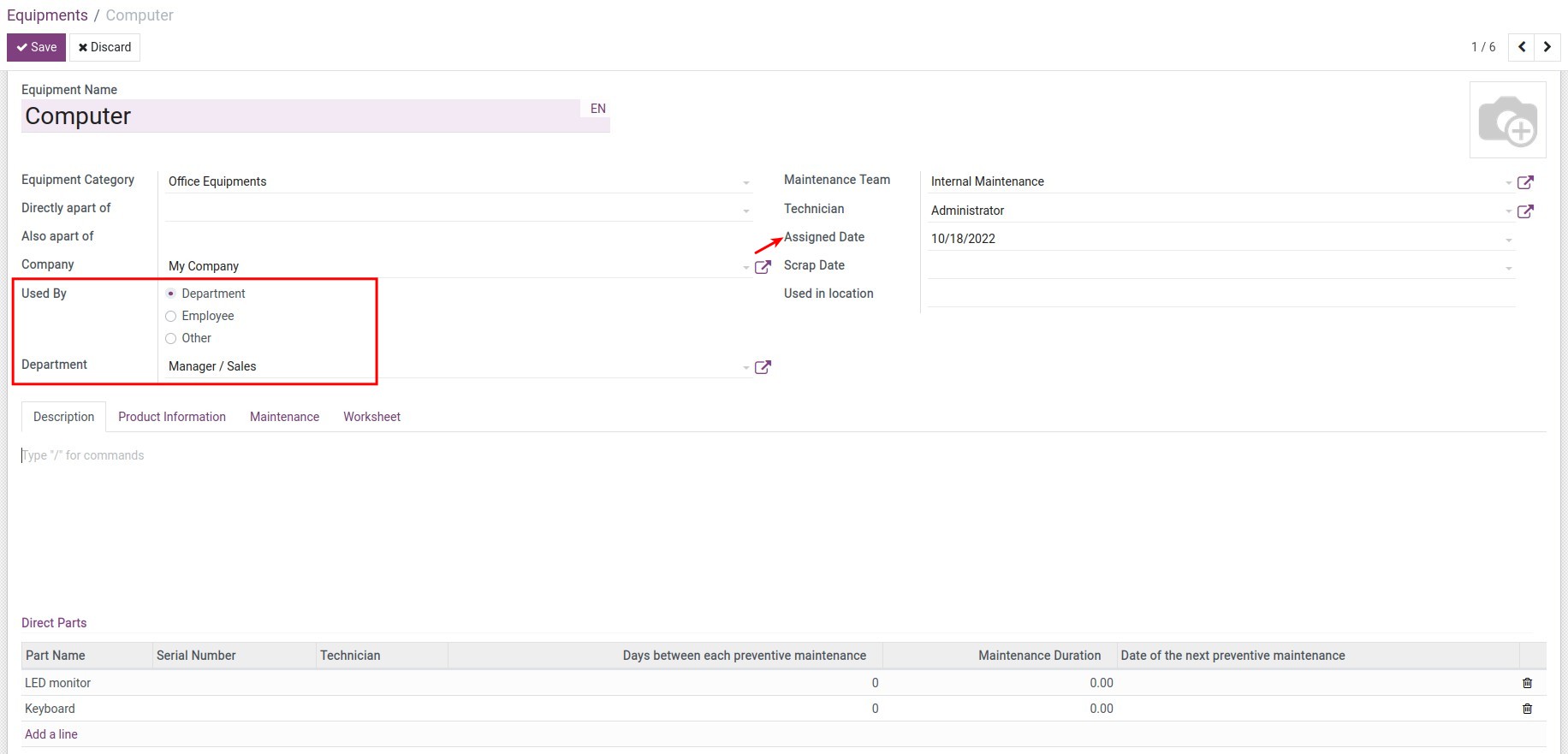
Task: Upload equipment photo via camera icon
Action: pyautogui.click(x=1507, y=120)
